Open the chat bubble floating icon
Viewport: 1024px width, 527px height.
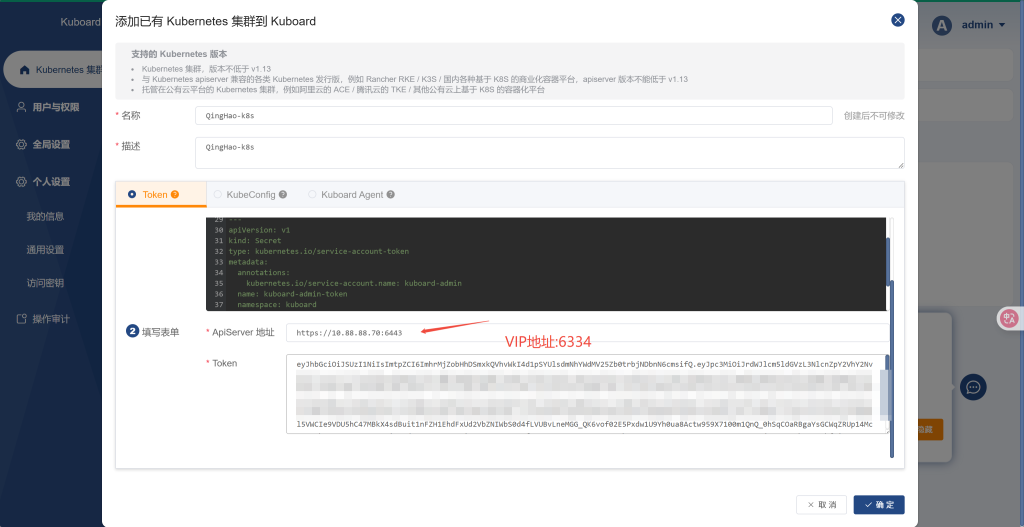click(973, 387)
